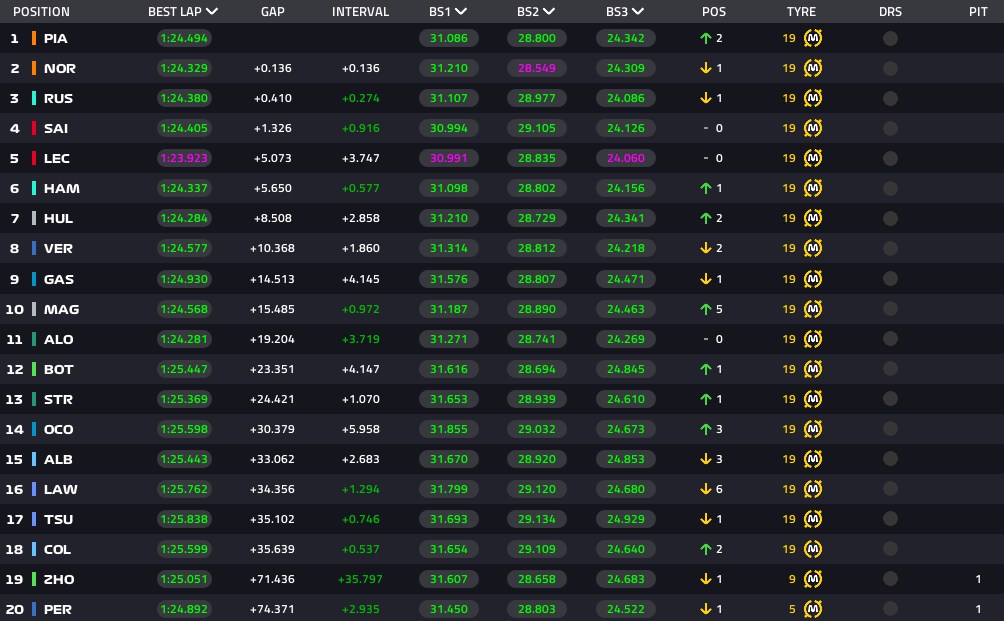Viewport: 1004px width, 621px height.
Task: Click LAW's position-lost down arrow
Action: click(x=706, y=489)
